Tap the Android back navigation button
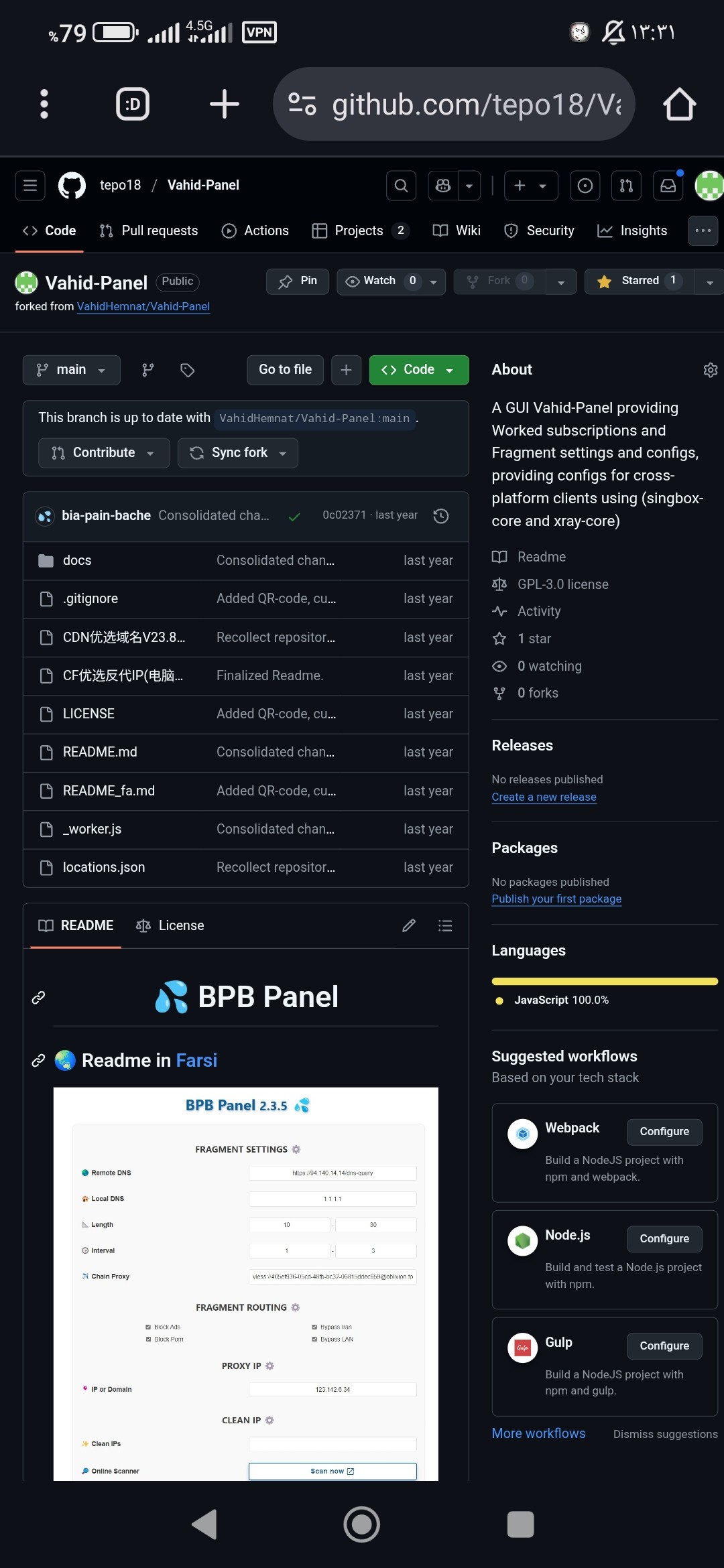Screen dimensions: 724x1568 click(x=204, y=1524)
